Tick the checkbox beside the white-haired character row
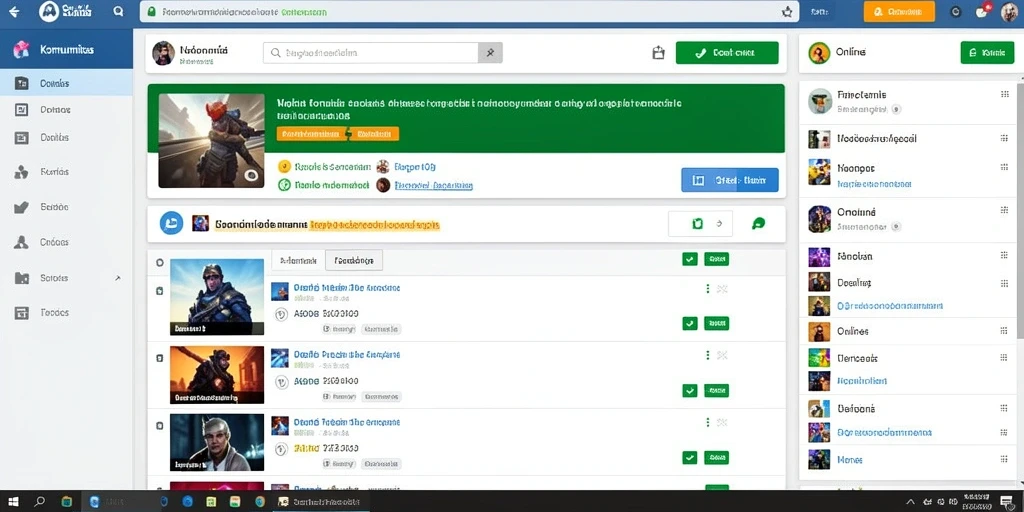 [x=159, y=425]
